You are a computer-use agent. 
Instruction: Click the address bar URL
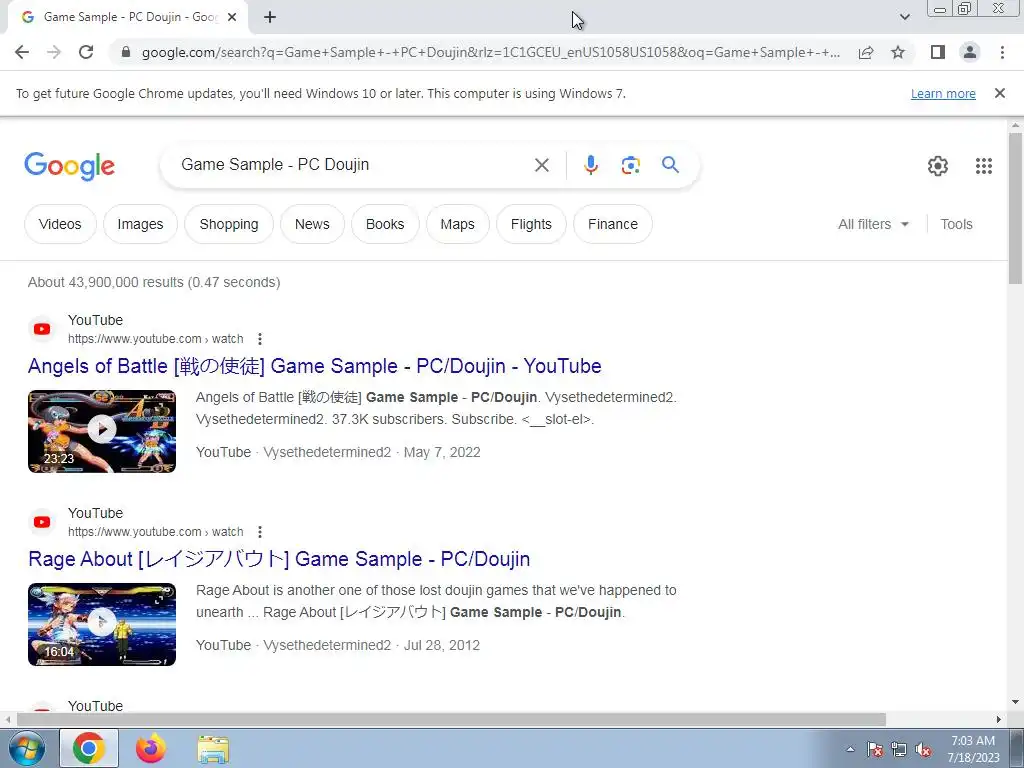(490, 52)
